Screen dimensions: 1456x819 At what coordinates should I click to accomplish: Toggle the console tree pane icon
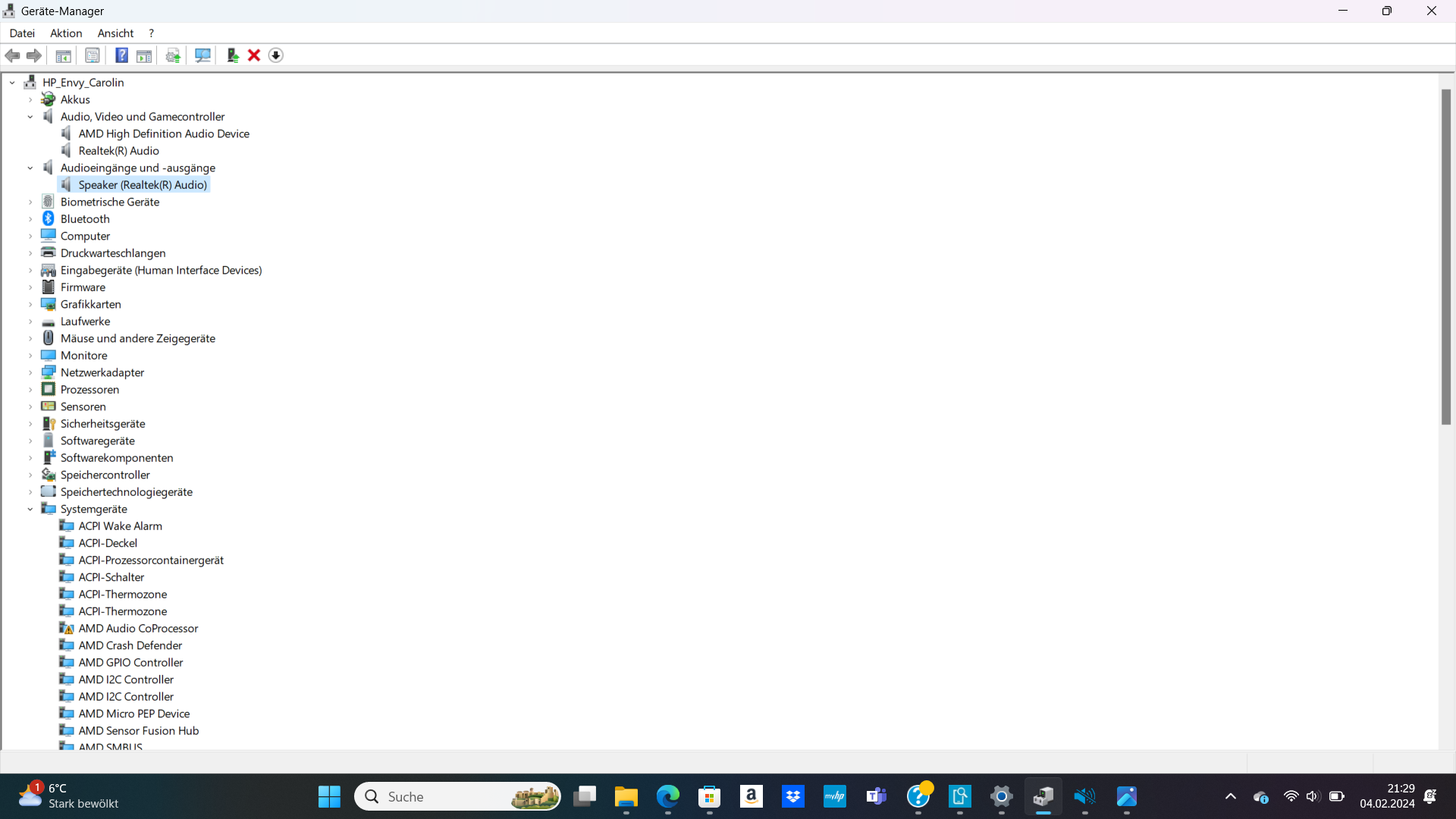click(64, 55)
